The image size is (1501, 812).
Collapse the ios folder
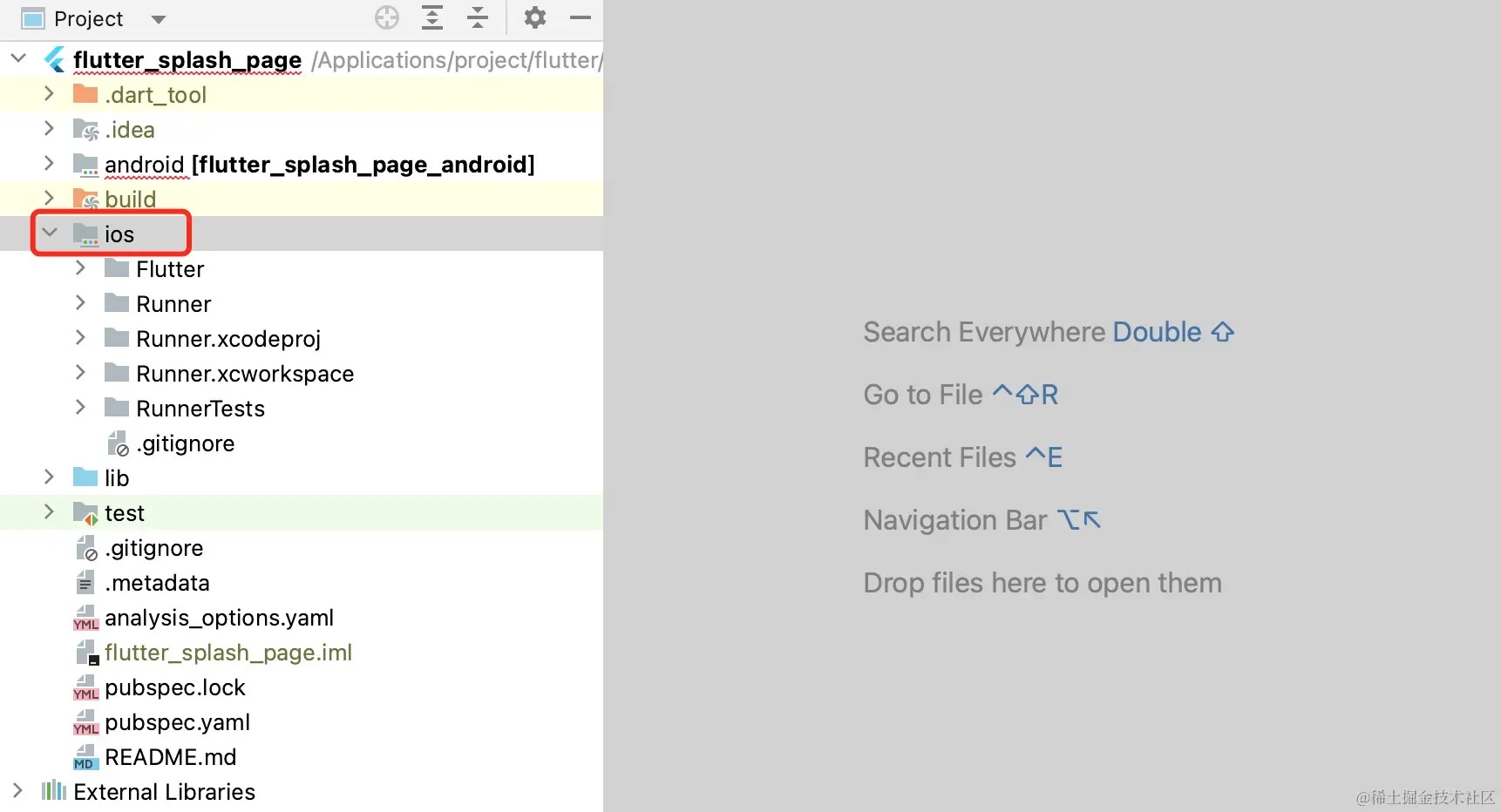point(50,233)
